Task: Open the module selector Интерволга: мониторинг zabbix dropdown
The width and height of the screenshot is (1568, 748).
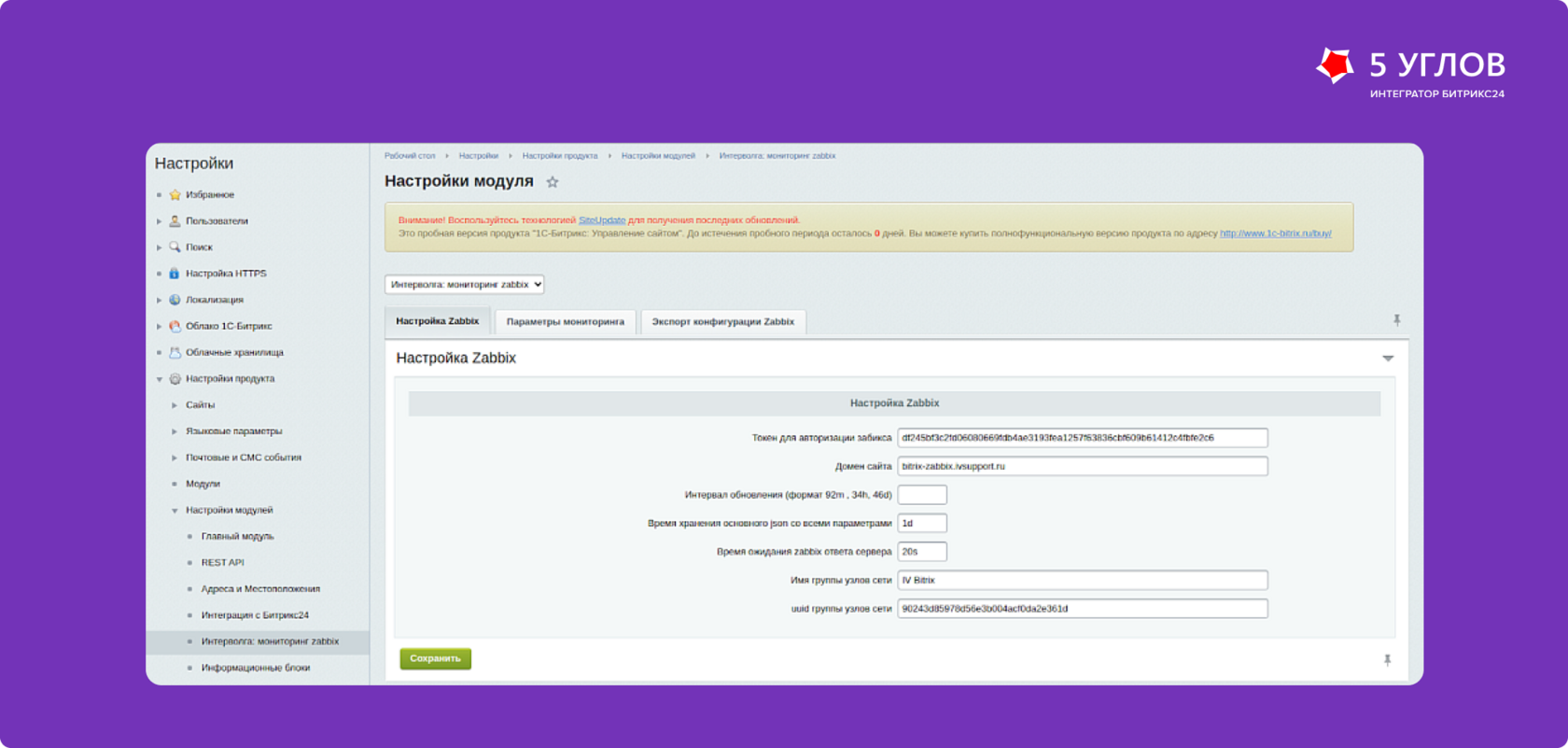Action: pos(465,285)
